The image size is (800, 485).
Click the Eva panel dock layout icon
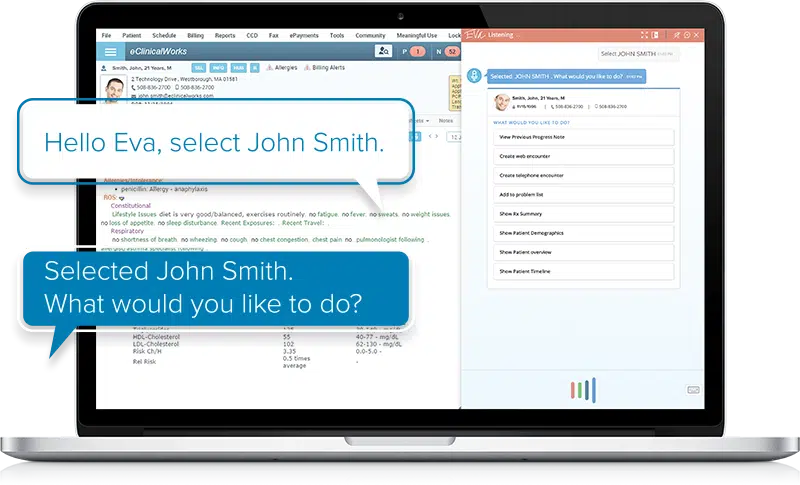pyautogui.click(x=655, y=35)
